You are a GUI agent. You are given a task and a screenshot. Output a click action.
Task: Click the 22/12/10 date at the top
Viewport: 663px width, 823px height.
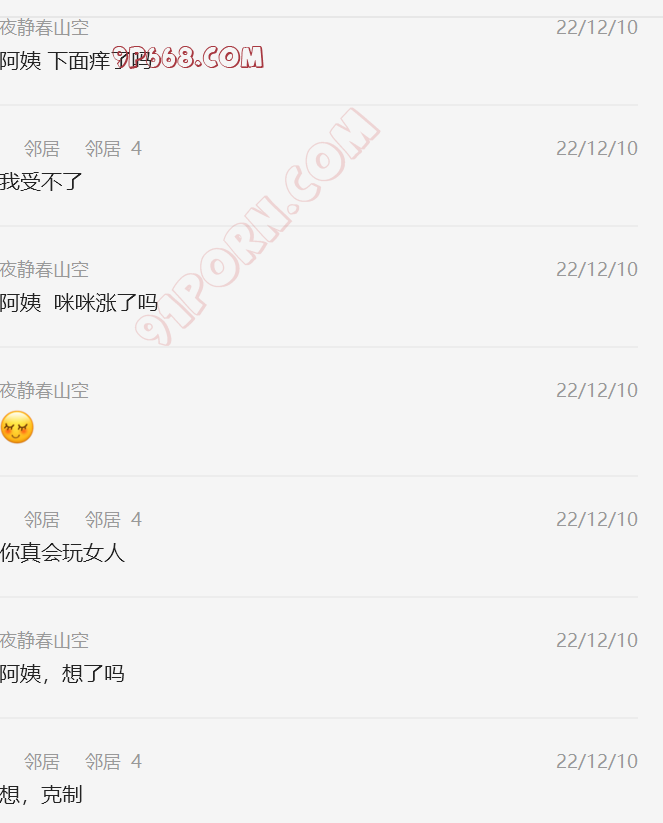[x=597, y=27]
